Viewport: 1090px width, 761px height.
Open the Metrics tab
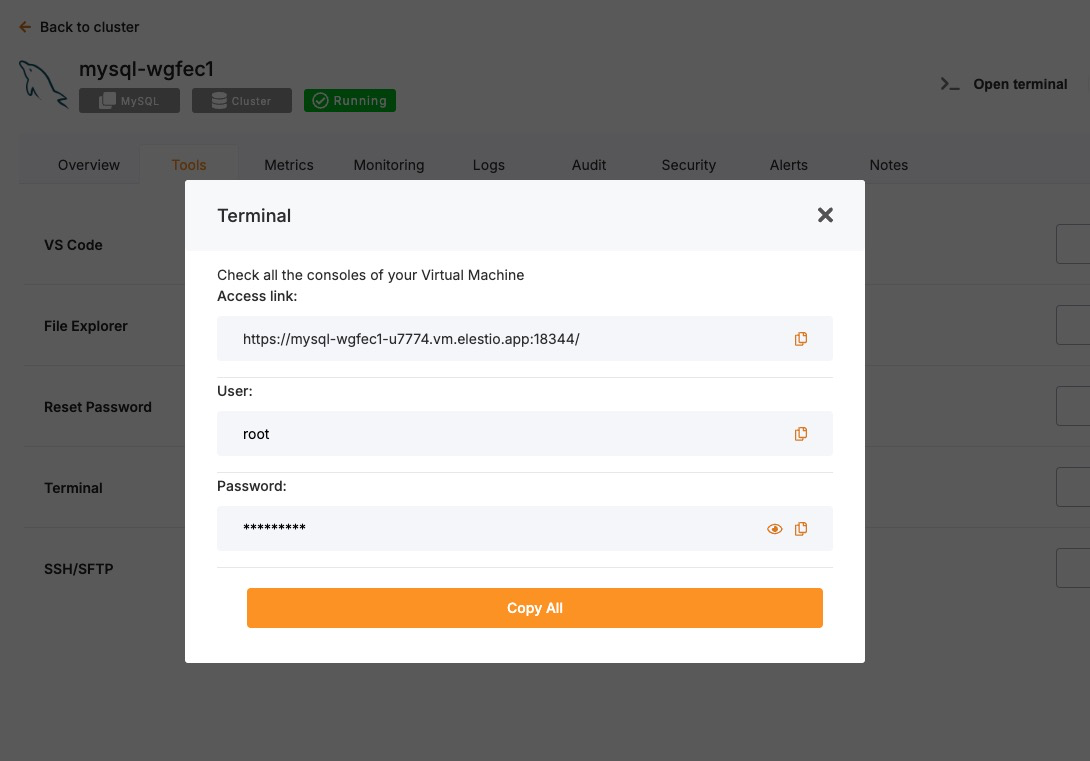tap(289, 165)
